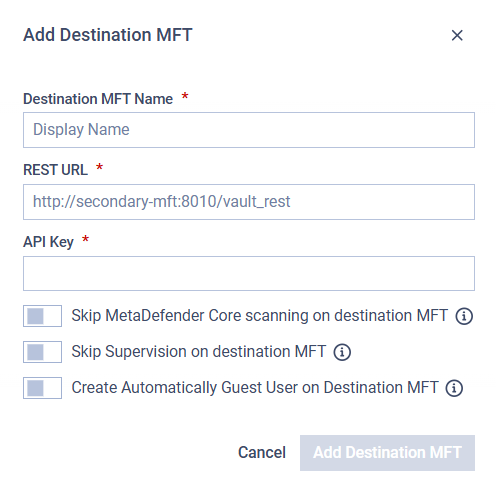Click the Skip MetaDefender Core scanning label text
The width and height of the screenshot is (496, 489).
(260, 316)
